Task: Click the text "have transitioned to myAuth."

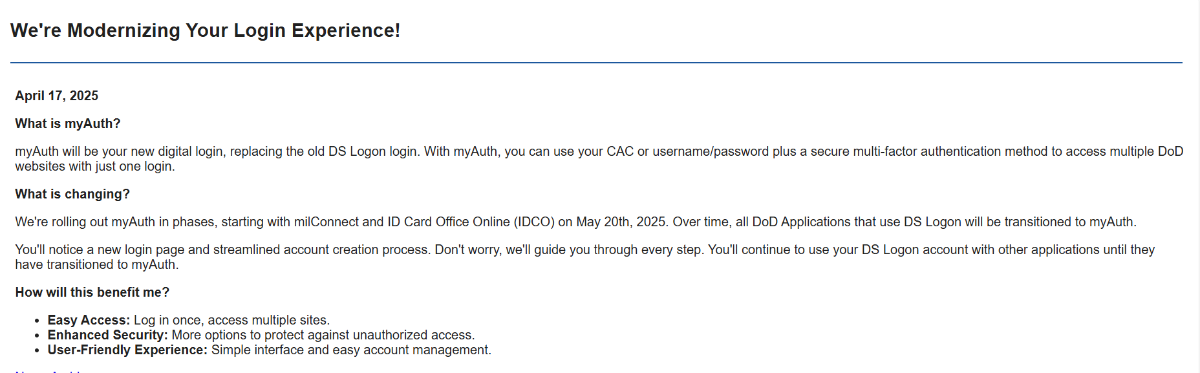Action: pyautogui.click(x=98, y=264)
